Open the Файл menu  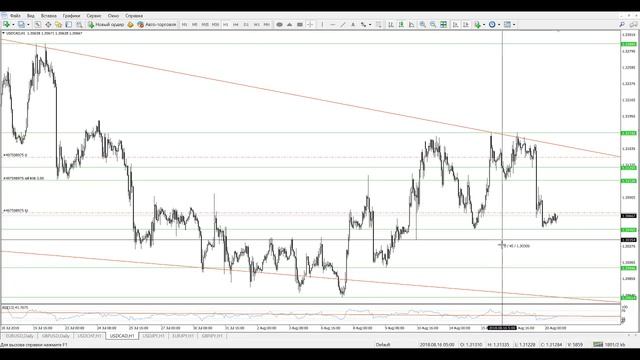pyautogui.click(x=15, y=16)
